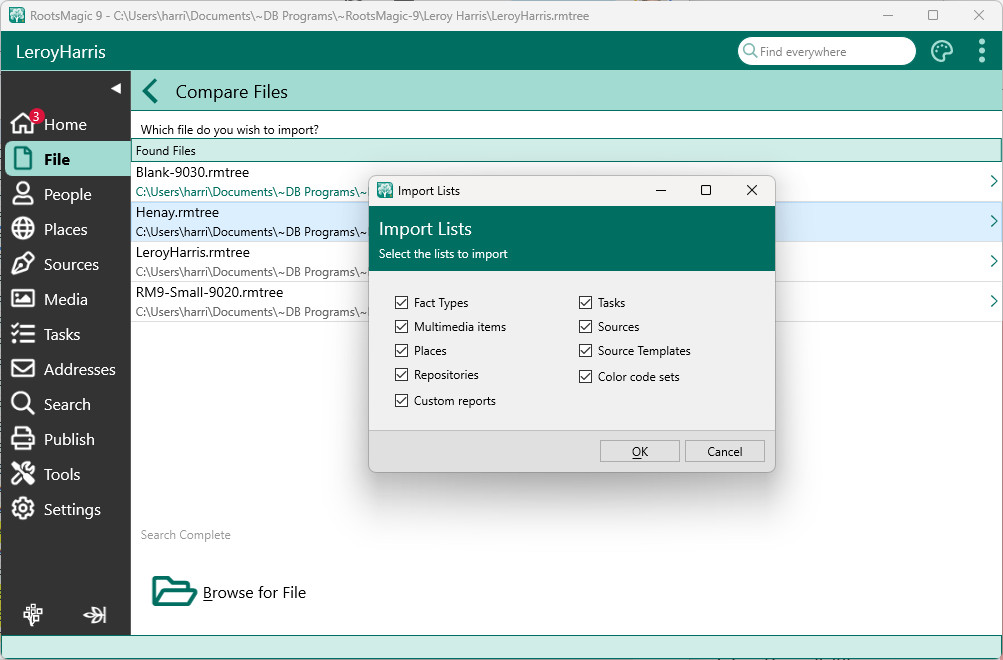The height and width of the screenshot is (660, 1003).
Task: Click the Browse for File folder icon
Action: point(174,592)
